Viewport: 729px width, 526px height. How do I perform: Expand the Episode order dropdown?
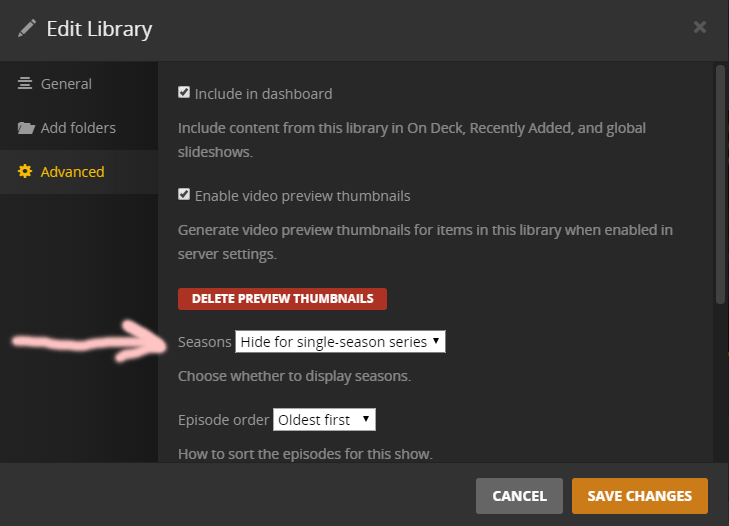pyautogui.click(x=324, y=420)
